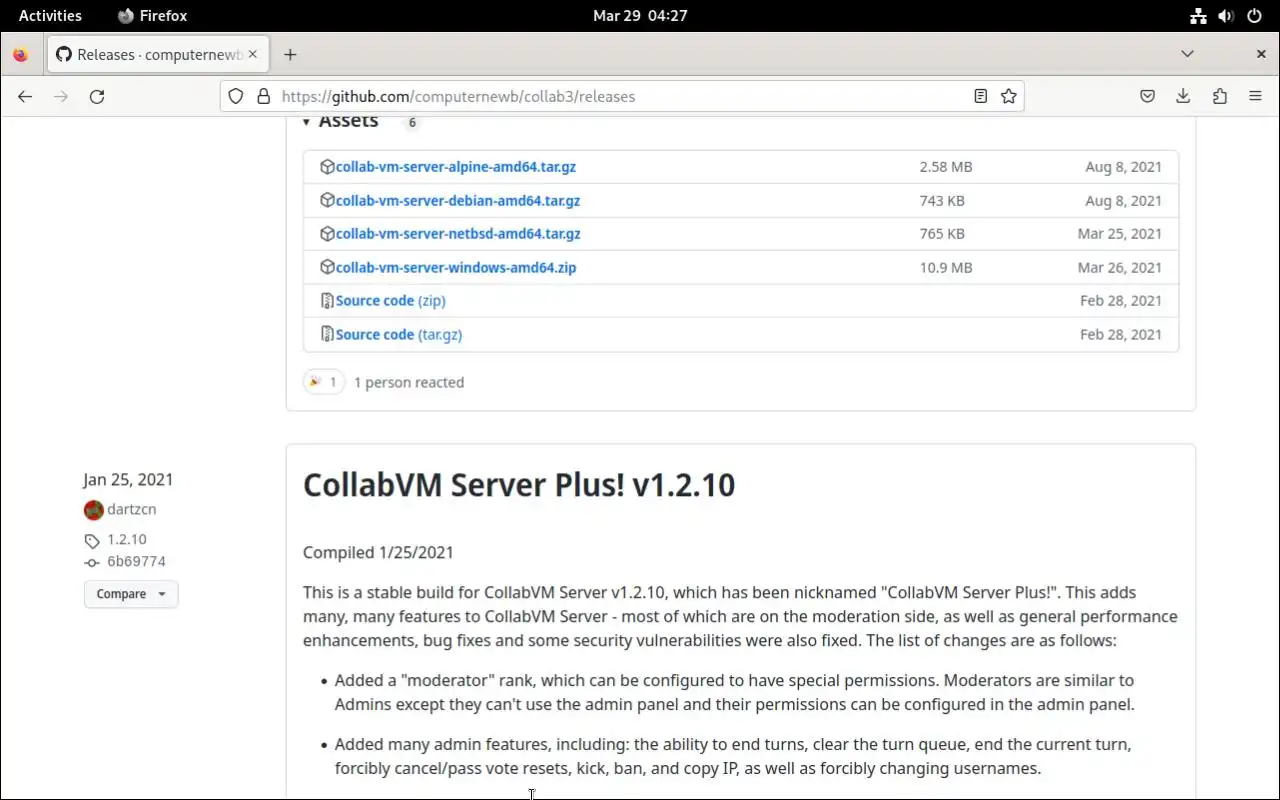Click the 2.58 MB size text
Image resolution: width=1280 pixels, height=800 pixels.
coord(946,167)
